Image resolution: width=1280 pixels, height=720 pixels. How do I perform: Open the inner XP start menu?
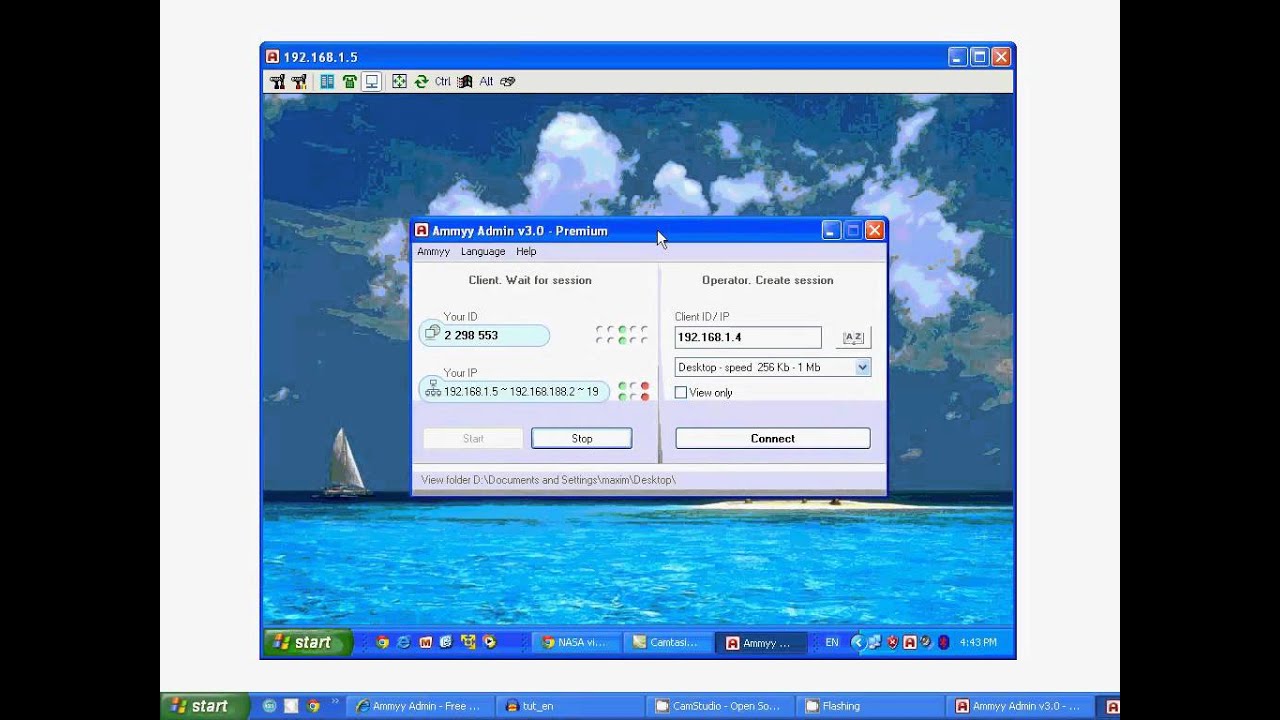[x=309, y=643]
